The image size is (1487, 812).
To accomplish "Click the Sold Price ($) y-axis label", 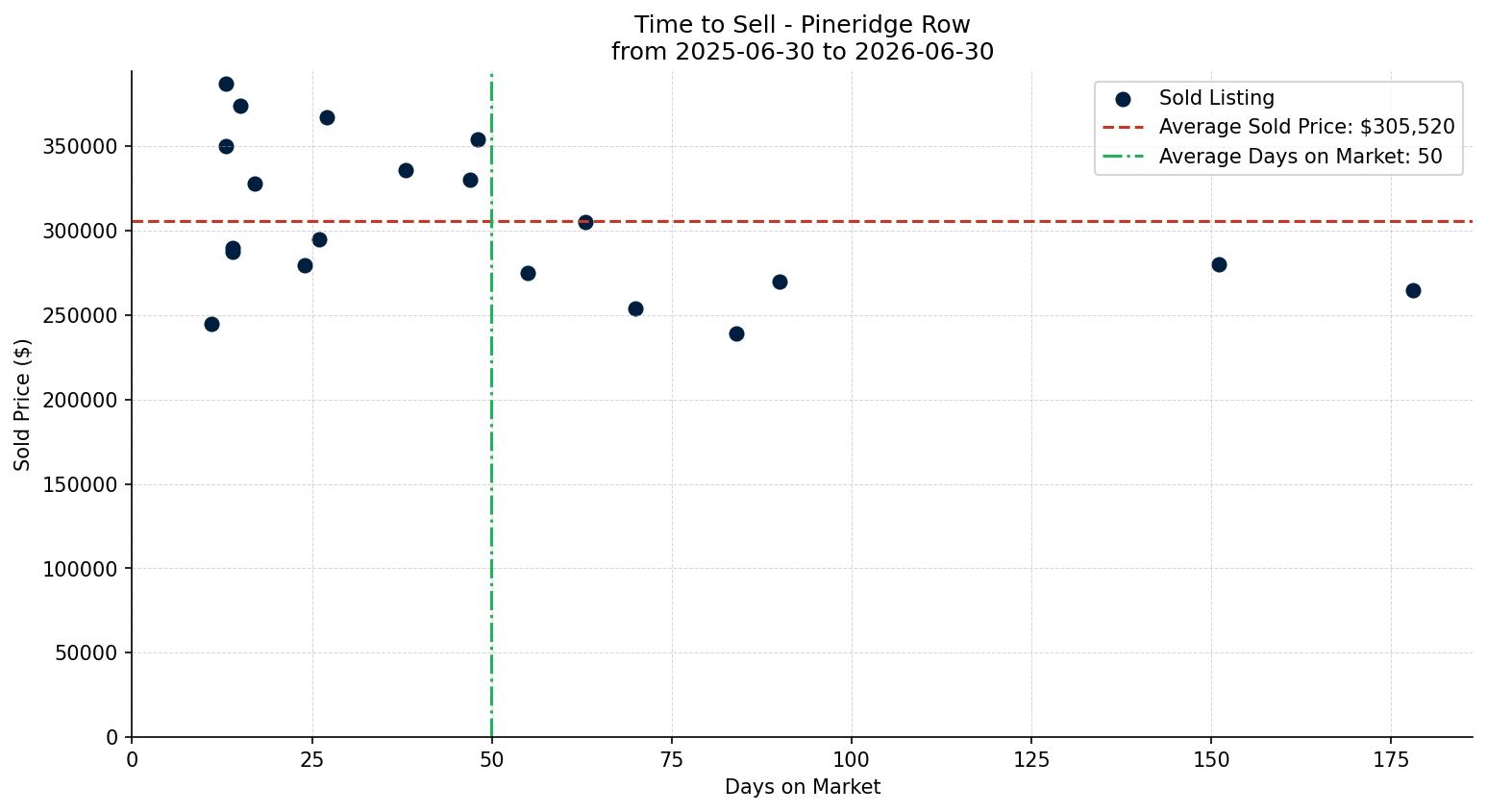I will pos(22,404).
